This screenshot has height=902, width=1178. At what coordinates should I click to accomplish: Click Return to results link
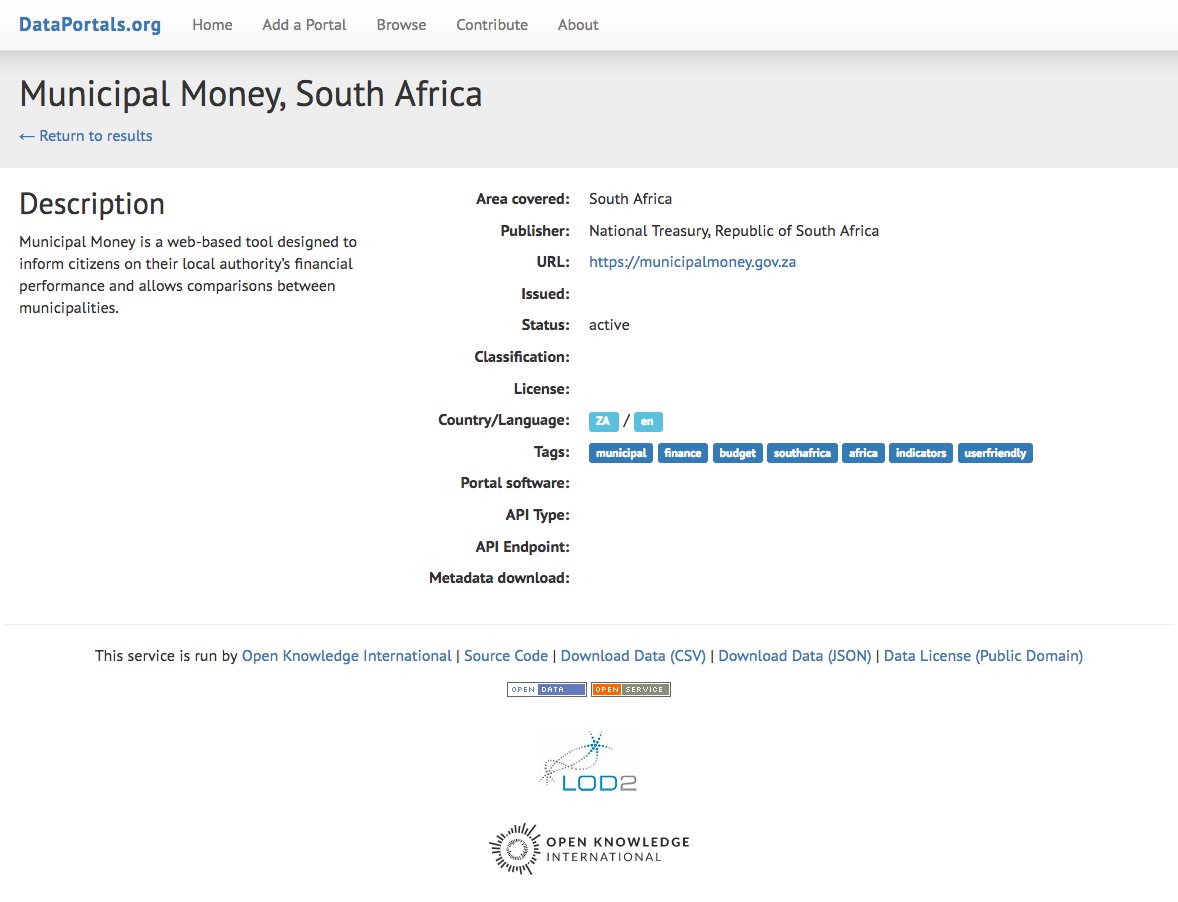[x=86, y=136]
